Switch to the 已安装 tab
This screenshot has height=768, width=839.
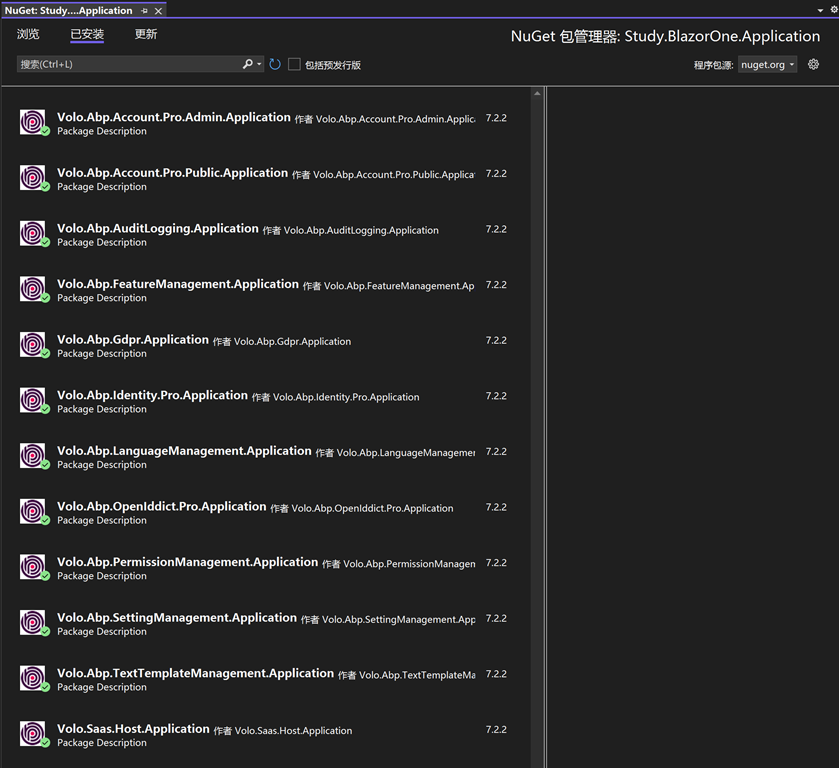pos(87,34)
